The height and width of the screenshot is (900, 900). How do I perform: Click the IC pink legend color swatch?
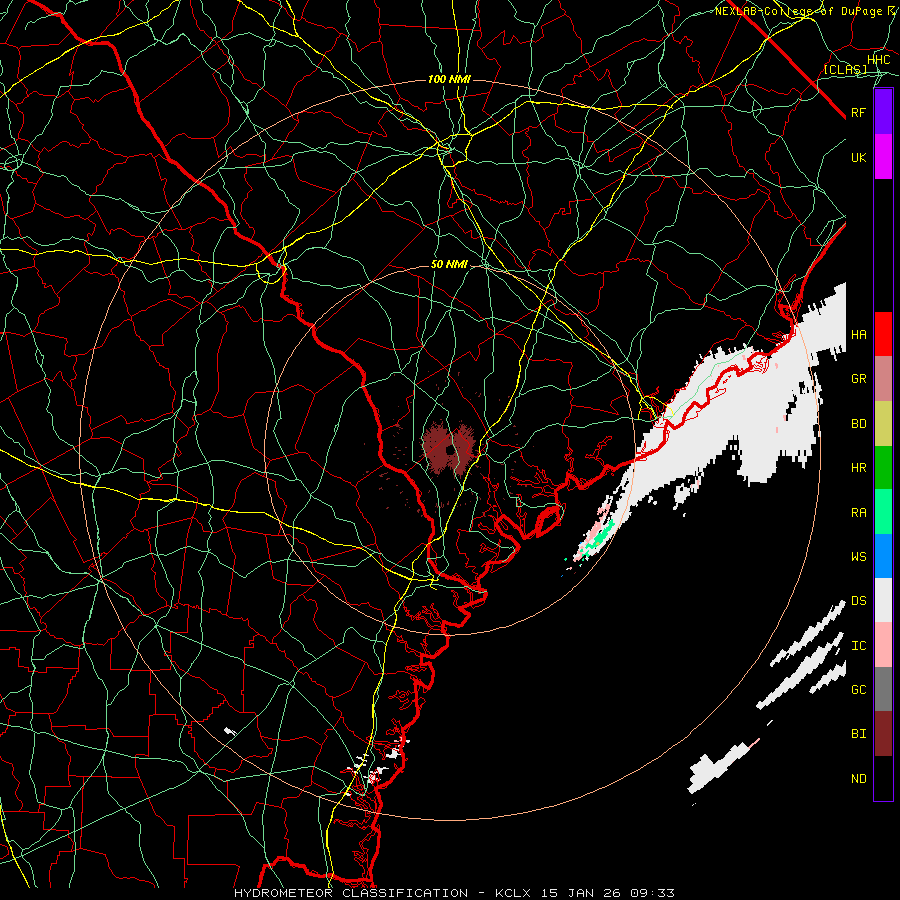tap(883, 645)
